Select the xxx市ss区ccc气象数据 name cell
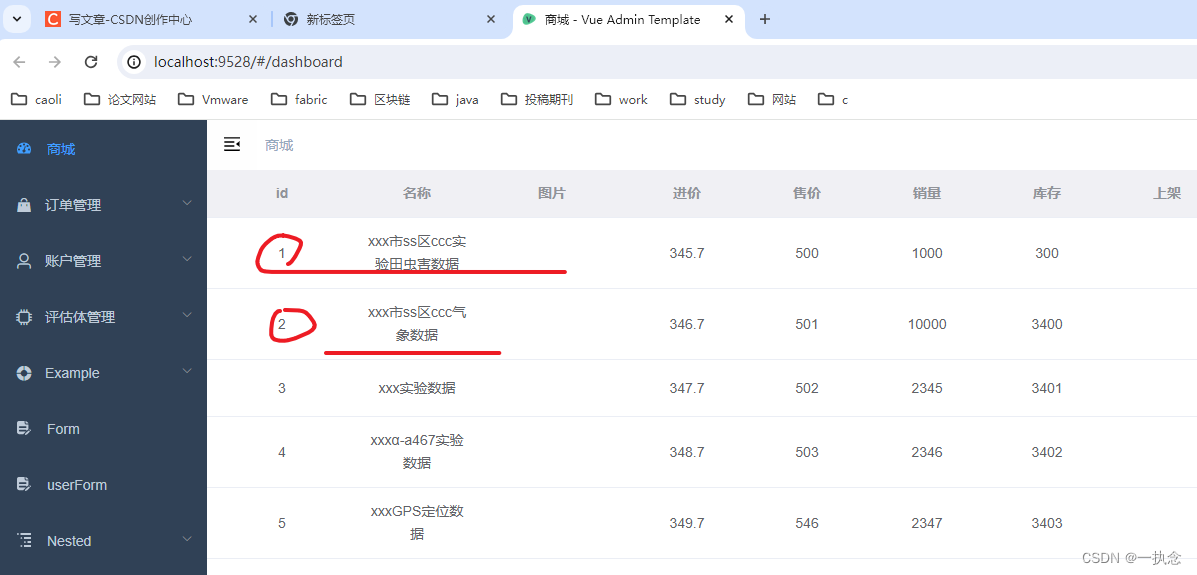This screenshot has height=575, width=1197. point(417,324)
